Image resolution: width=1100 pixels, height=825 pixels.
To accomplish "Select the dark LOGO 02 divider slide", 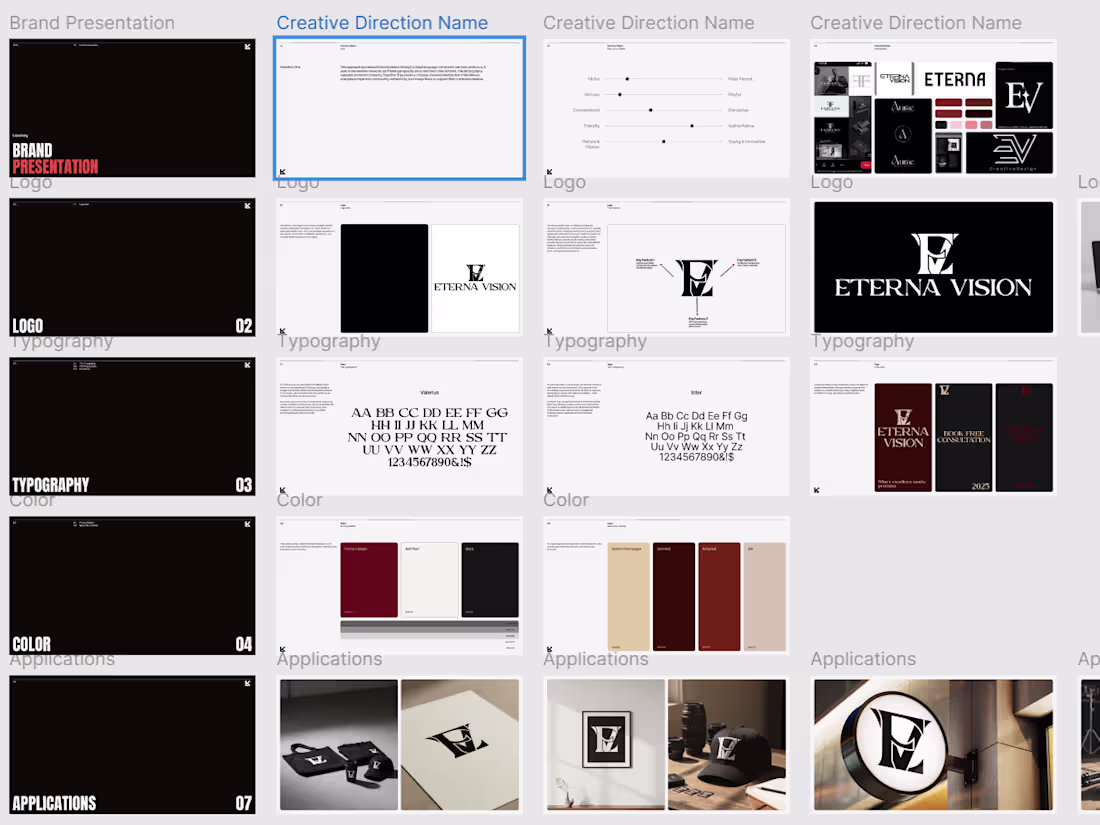I will click(132, 267).
